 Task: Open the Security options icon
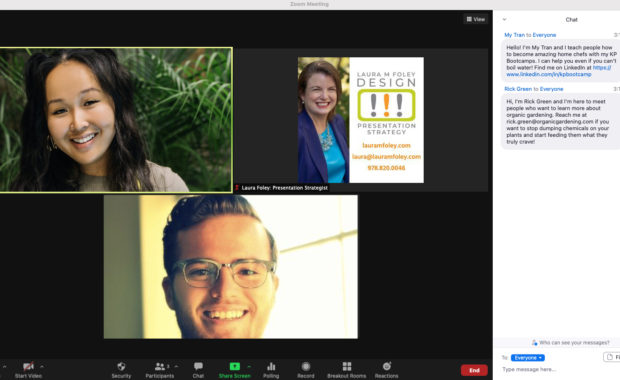pos(121,369)
